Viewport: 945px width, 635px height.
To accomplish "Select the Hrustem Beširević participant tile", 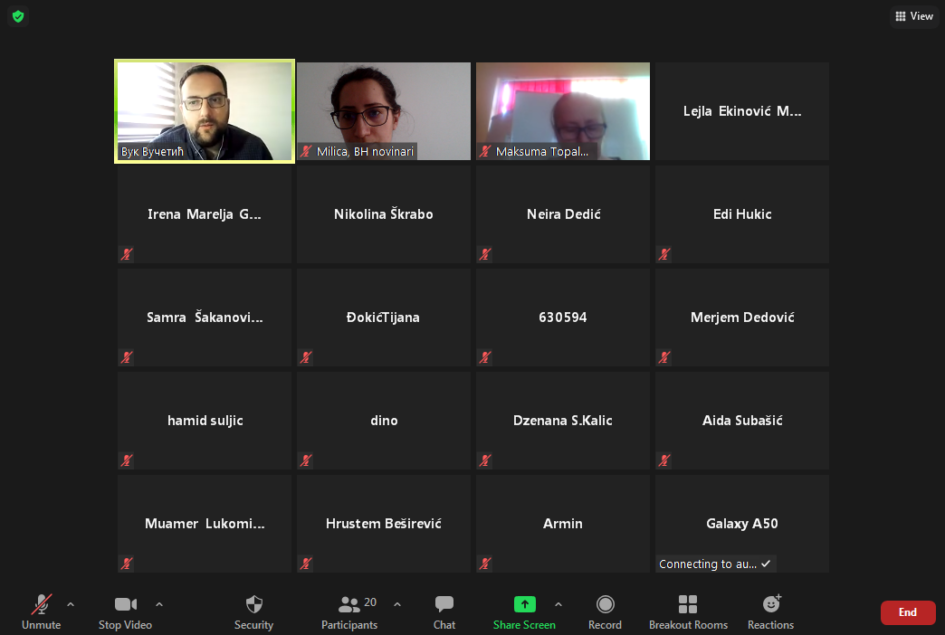I will [384, 524].
